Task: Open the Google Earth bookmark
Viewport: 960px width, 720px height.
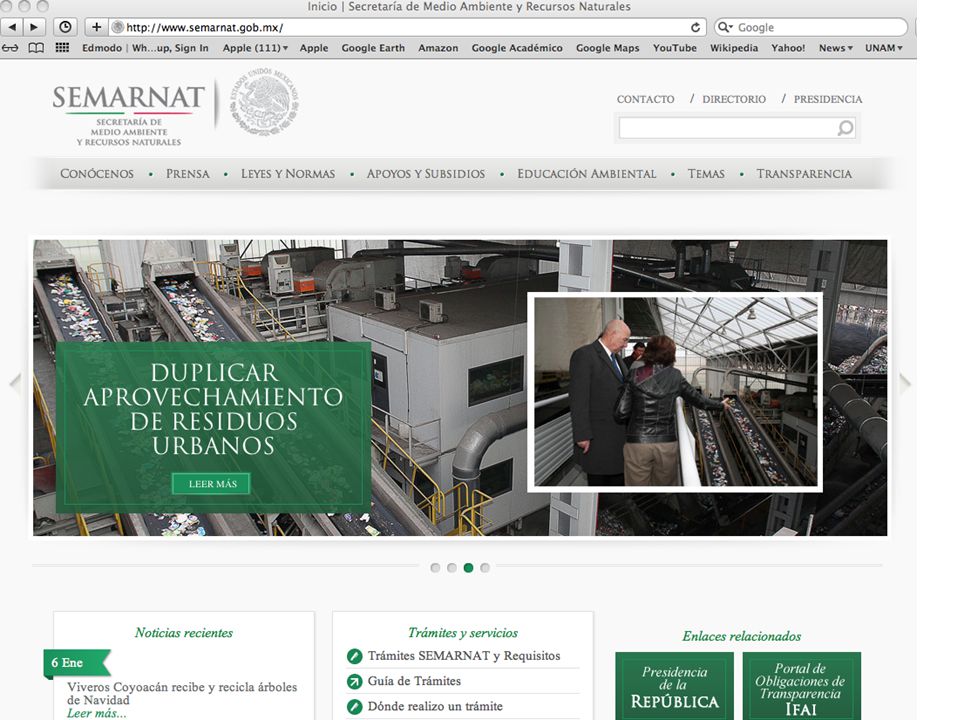Action: pos(373,48)
